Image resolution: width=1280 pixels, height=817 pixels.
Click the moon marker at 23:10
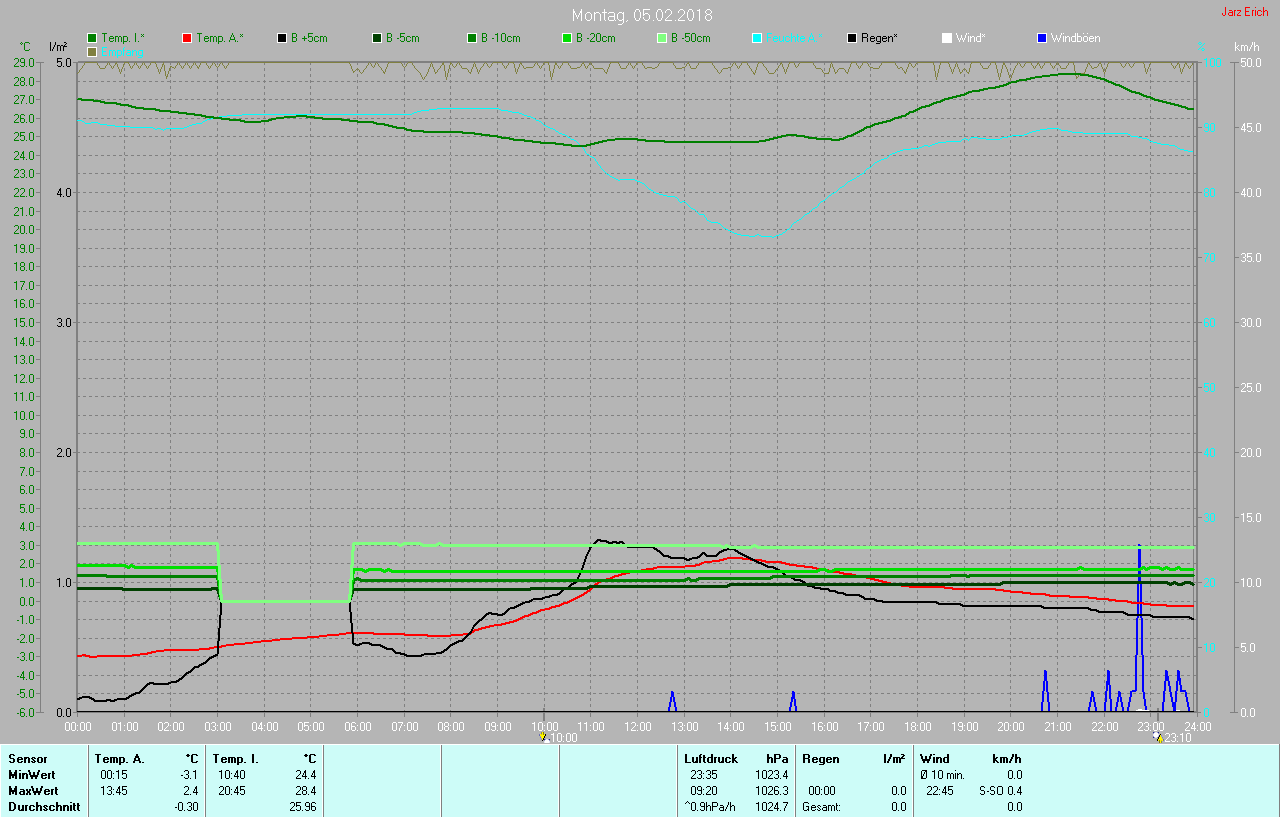pos(1158,737)
